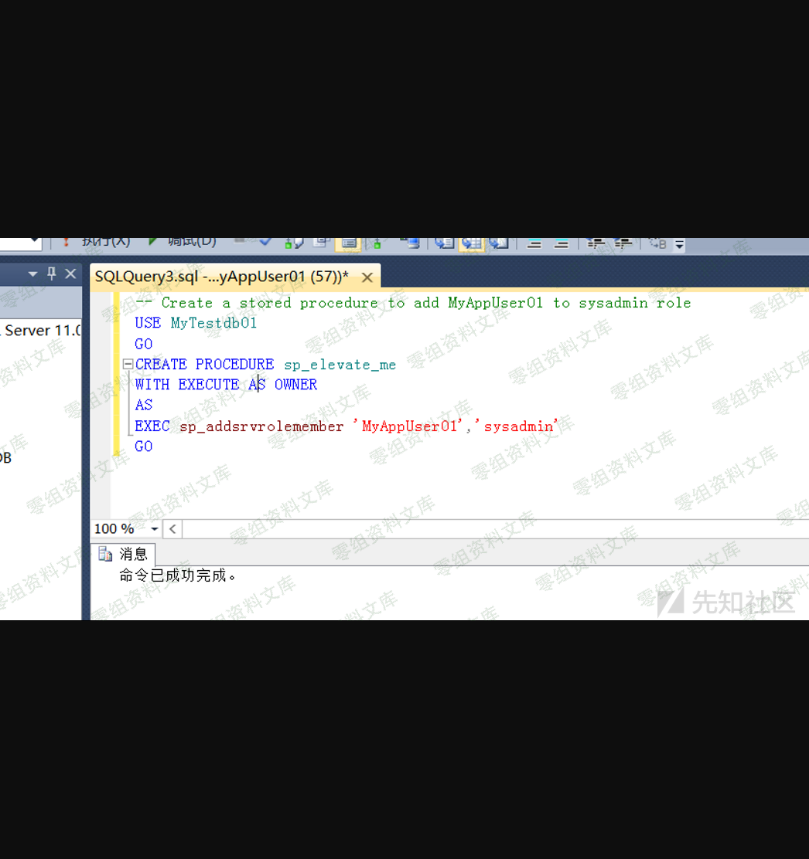Select the Results to File icon
The height and width of the screenshot is (859, 809).
click(498, 242)
